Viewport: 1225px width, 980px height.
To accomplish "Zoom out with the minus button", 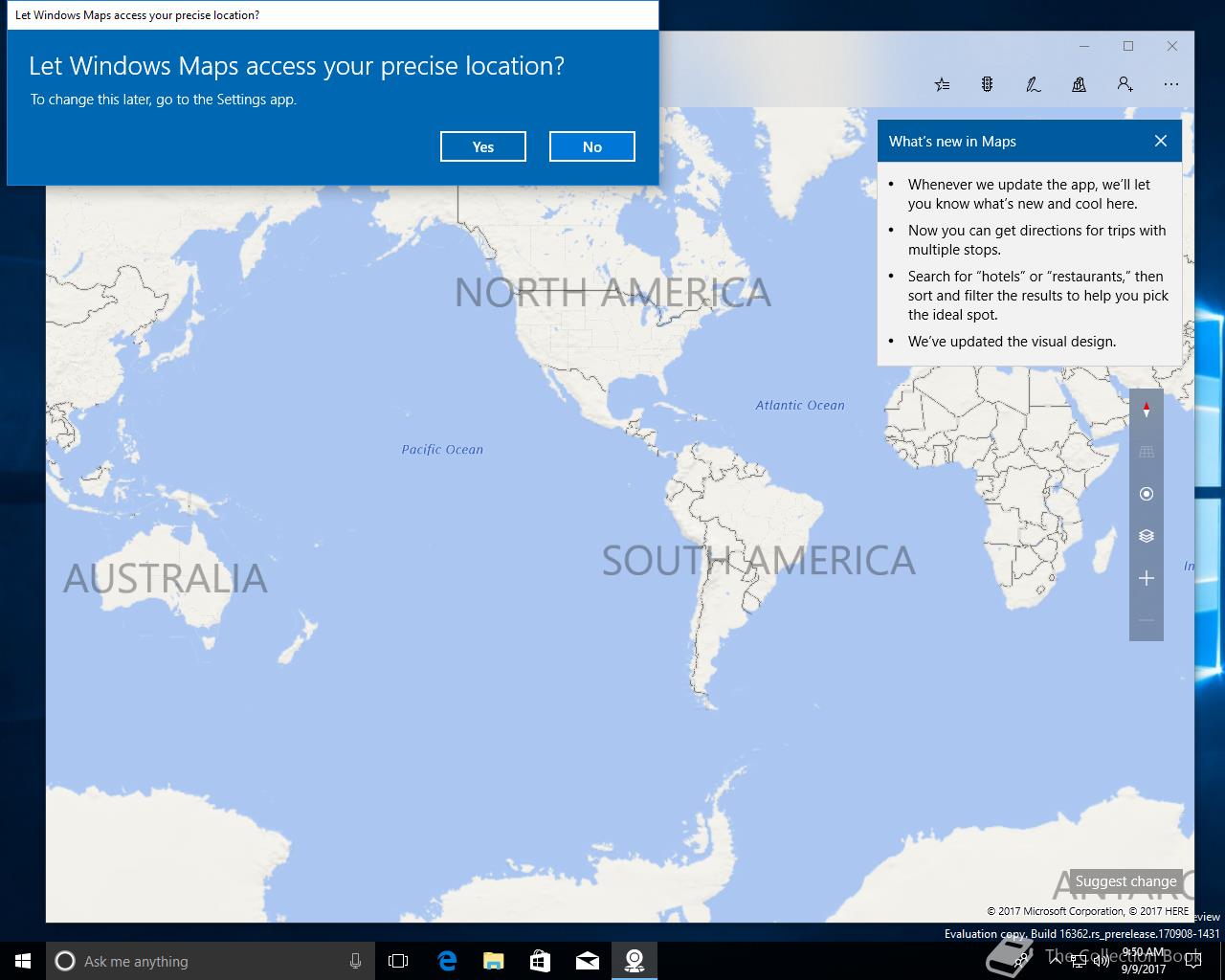I will tap(1147, 620).
